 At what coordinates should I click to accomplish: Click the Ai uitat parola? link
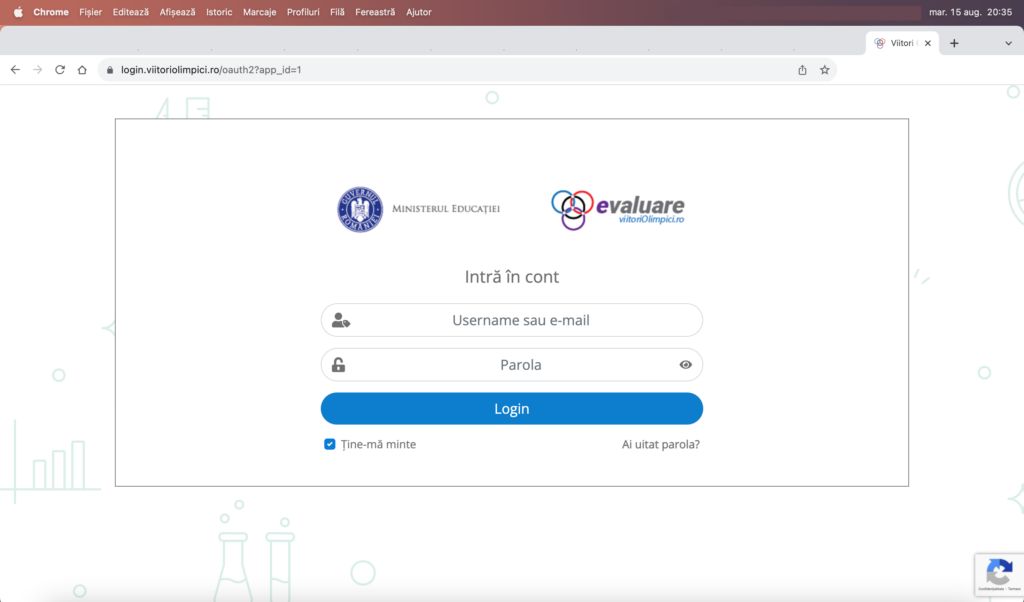[x=660, y=444]
